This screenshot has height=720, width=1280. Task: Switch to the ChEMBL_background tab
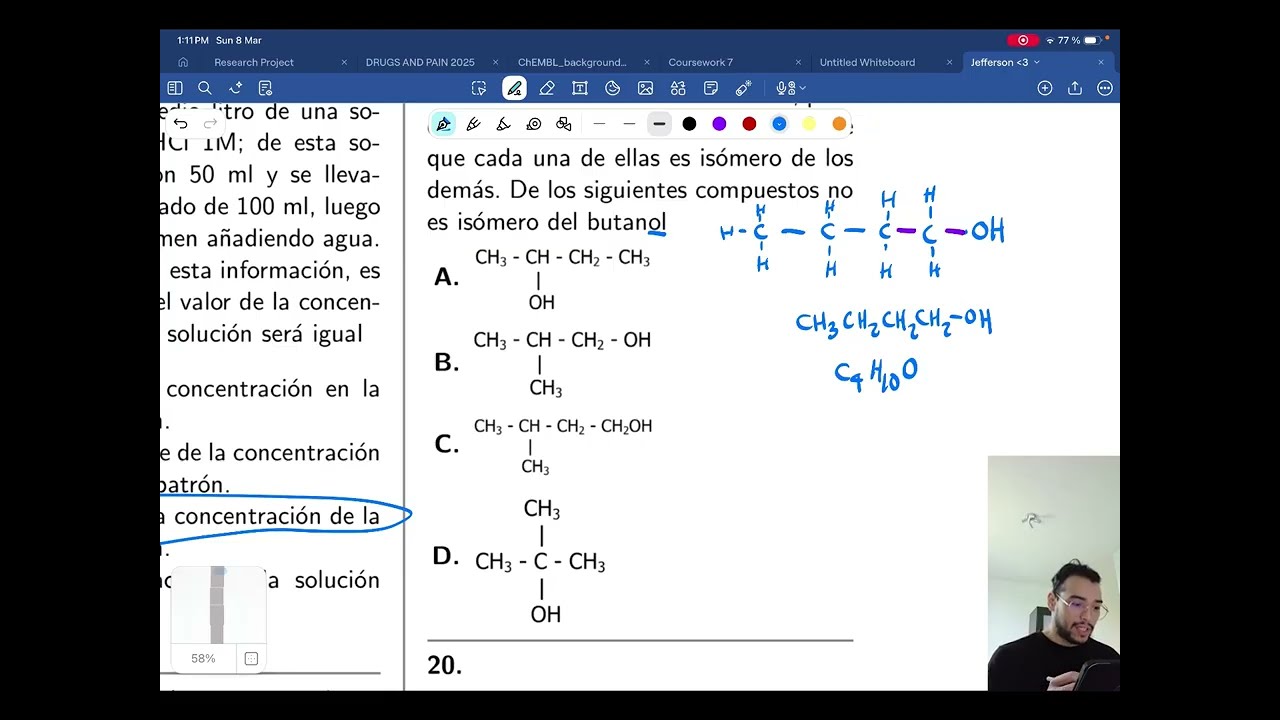pyautogui.click(x=572, y=62)
